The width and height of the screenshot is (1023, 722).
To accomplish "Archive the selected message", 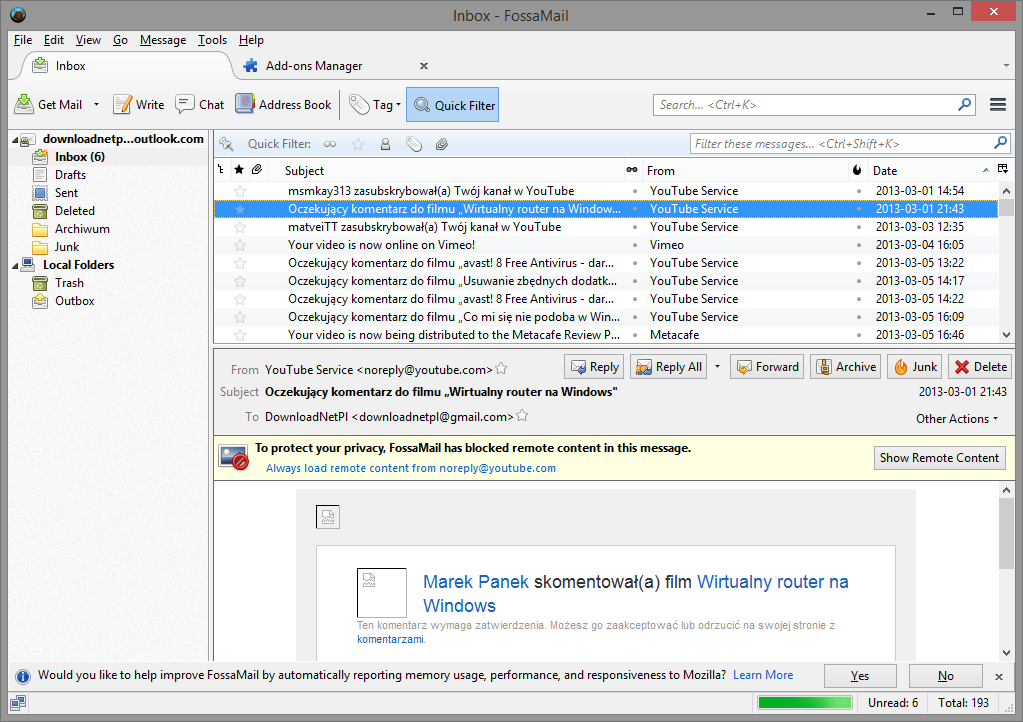I will 846,367.
